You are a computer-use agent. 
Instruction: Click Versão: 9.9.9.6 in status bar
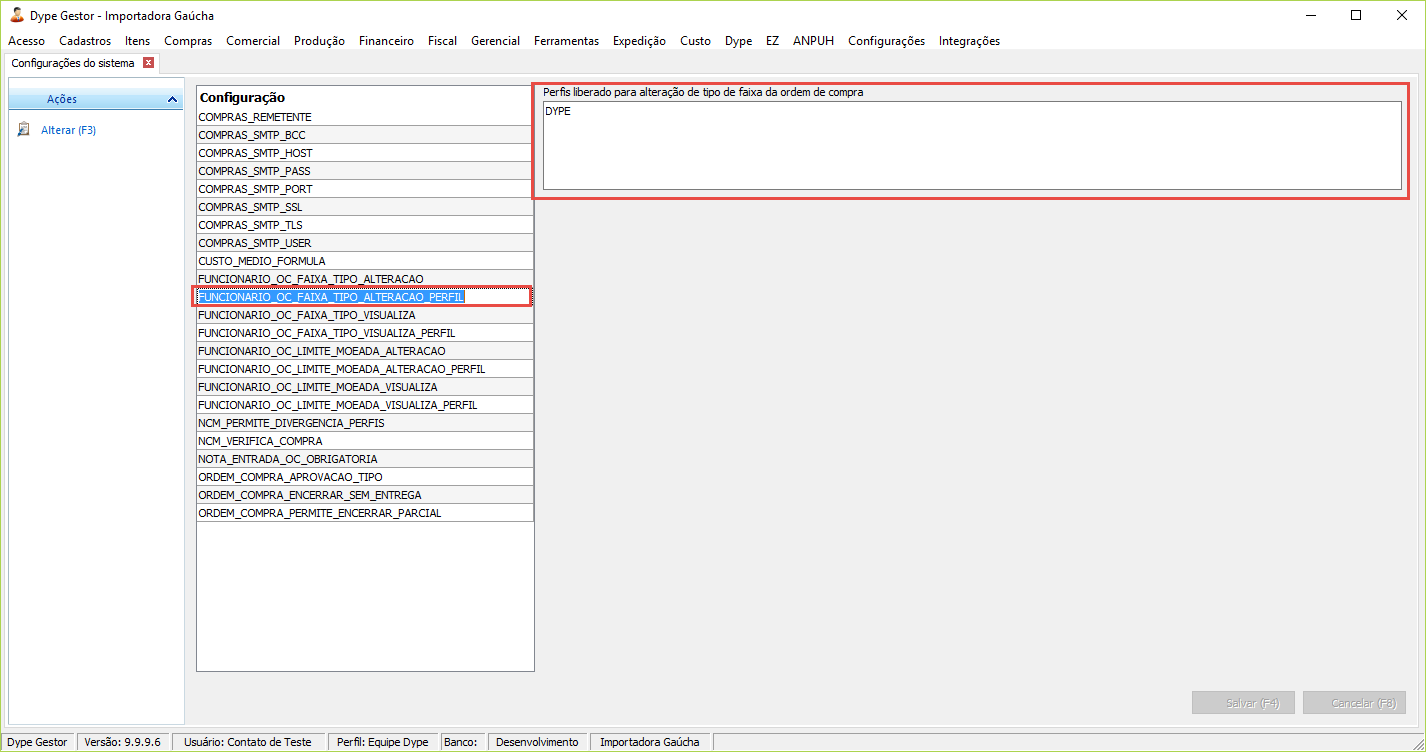[x=123, y=742]
